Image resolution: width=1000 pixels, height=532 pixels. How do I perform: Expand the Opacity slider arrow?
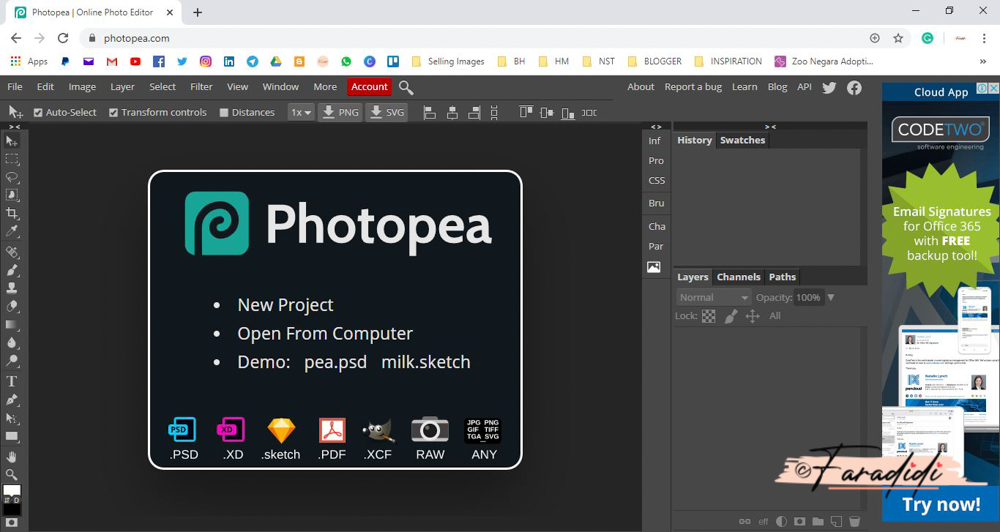pos(830,297)
